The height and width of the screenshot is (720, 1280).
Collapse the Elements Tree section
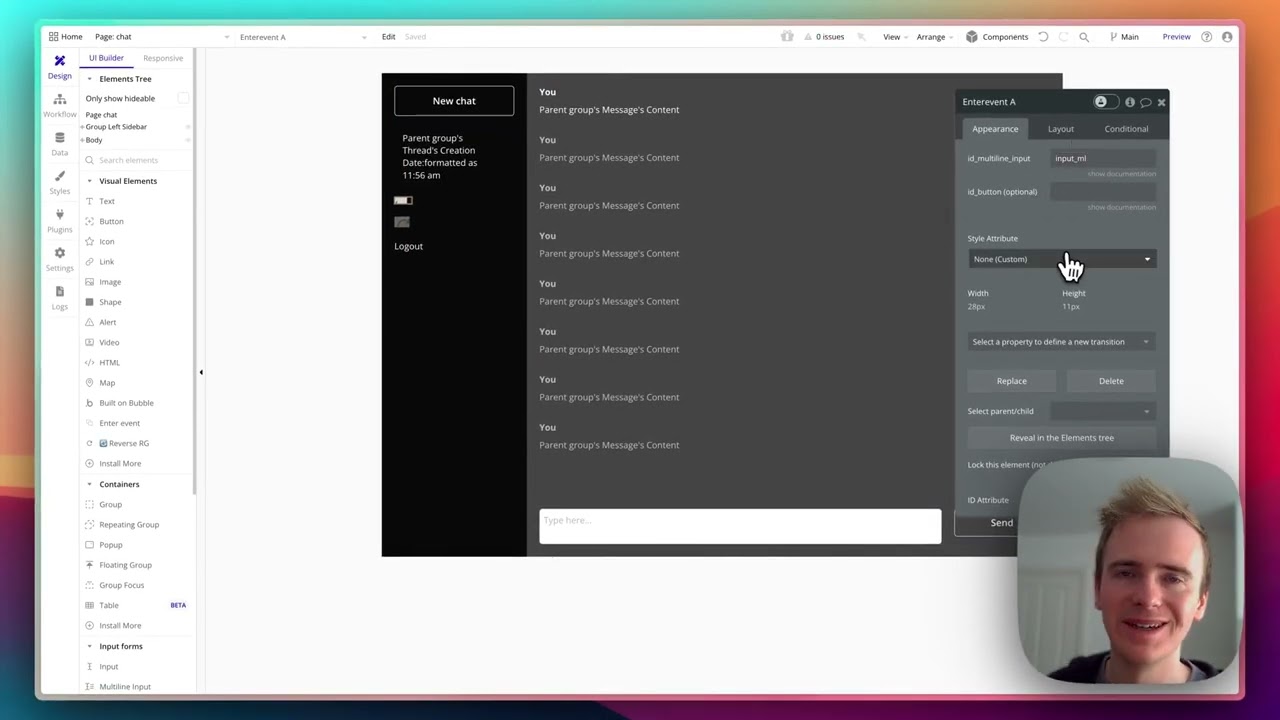[89, 79]
